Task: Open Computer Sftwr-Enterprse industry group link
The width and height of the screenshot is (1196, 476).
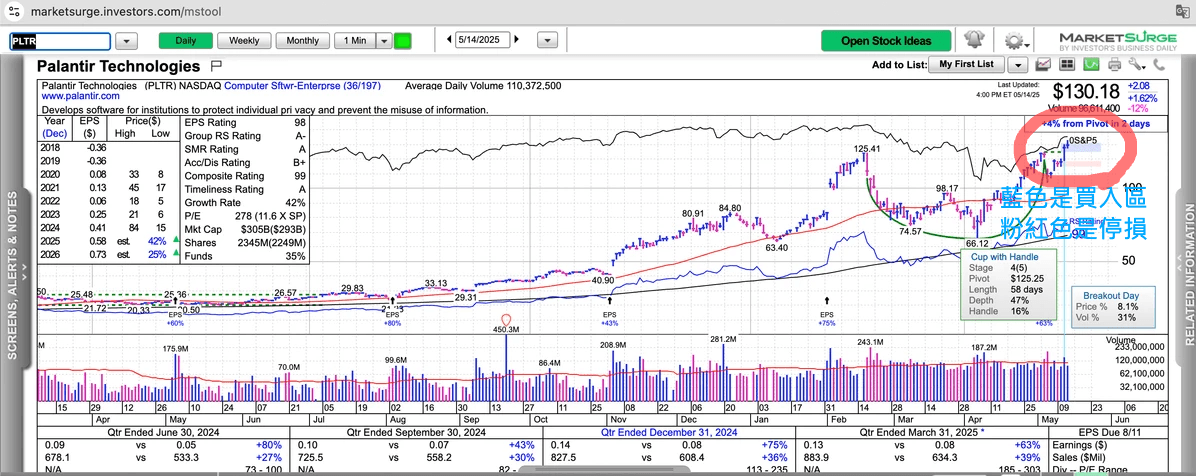Action: pyautogui.click(x=302, y=86)
